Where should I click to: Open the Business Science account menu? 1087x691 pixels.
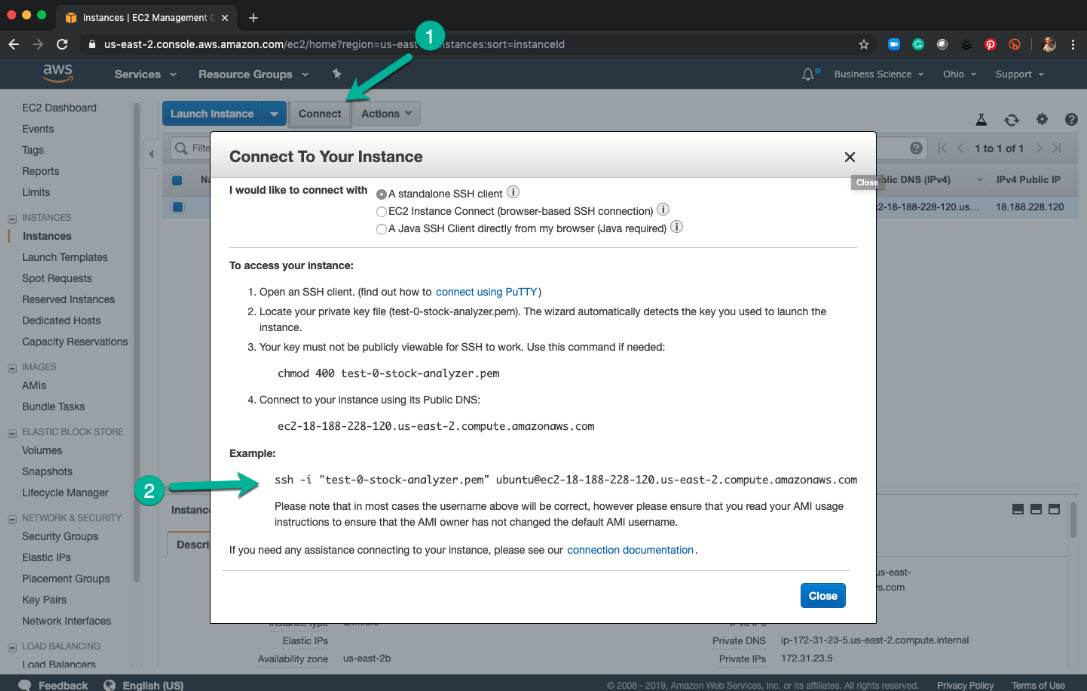pyautogui.click(x=878, y=74)
